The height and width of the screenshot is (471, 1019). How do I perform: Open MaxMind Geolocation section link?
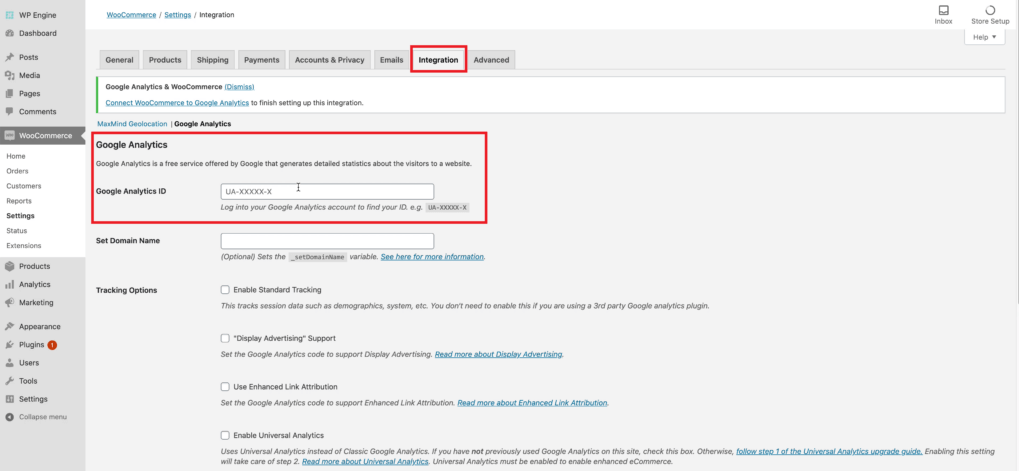(132, 123)
